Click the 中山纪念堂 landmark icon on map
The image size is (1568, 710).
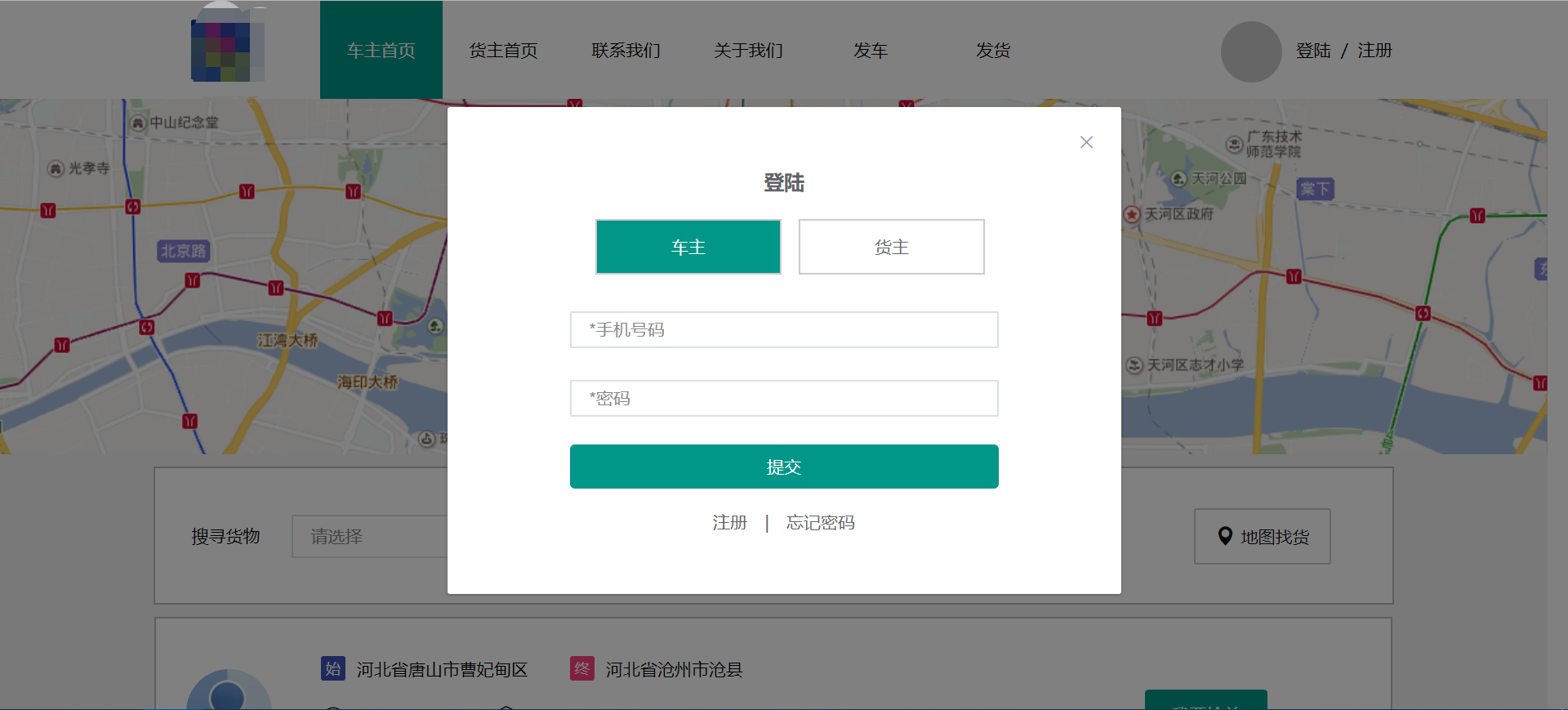[x=138, y=123]
